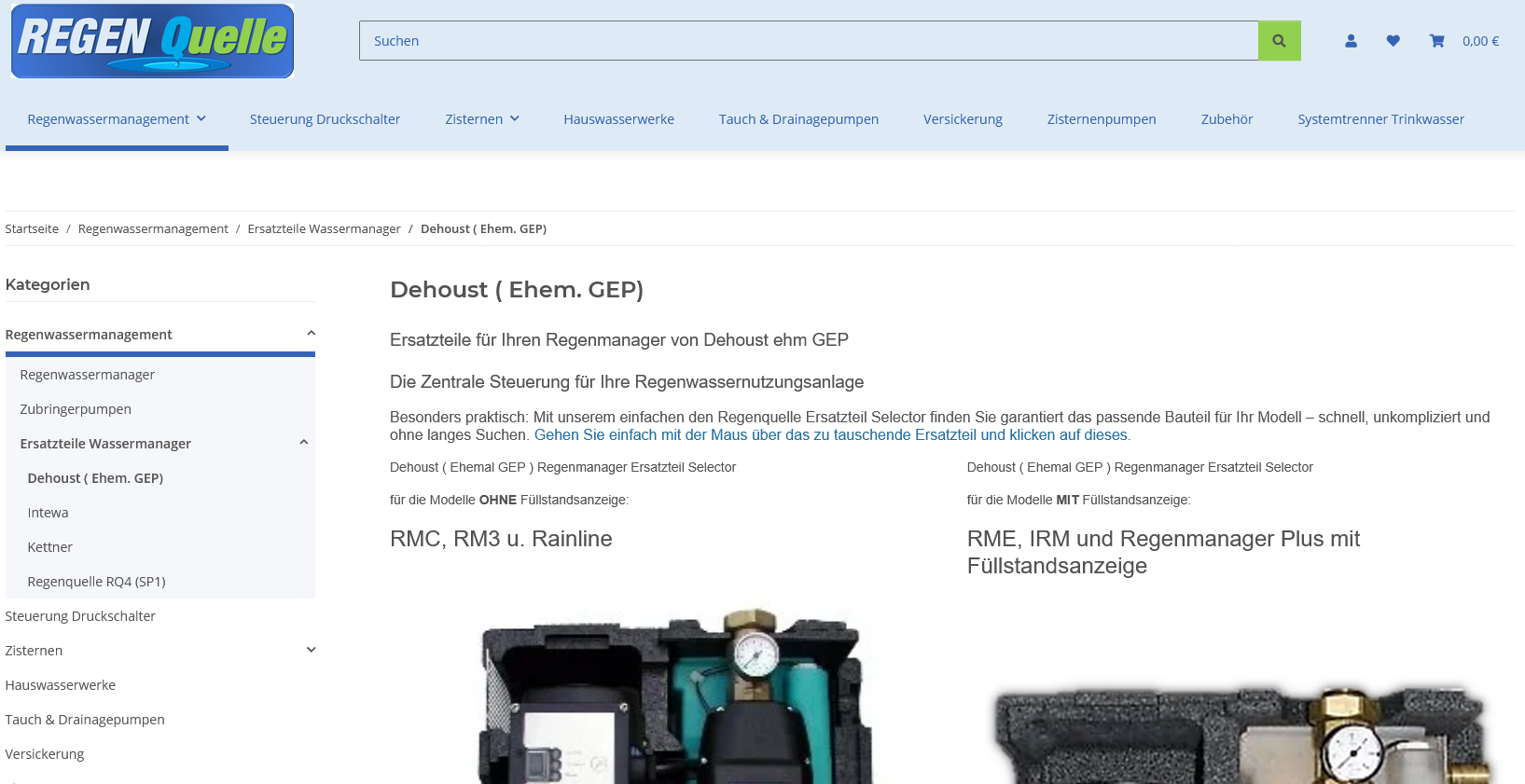This screenshot has height=784, width=1525.
Task: Go to Startseite breadcrumb
Action: (32, 229)
